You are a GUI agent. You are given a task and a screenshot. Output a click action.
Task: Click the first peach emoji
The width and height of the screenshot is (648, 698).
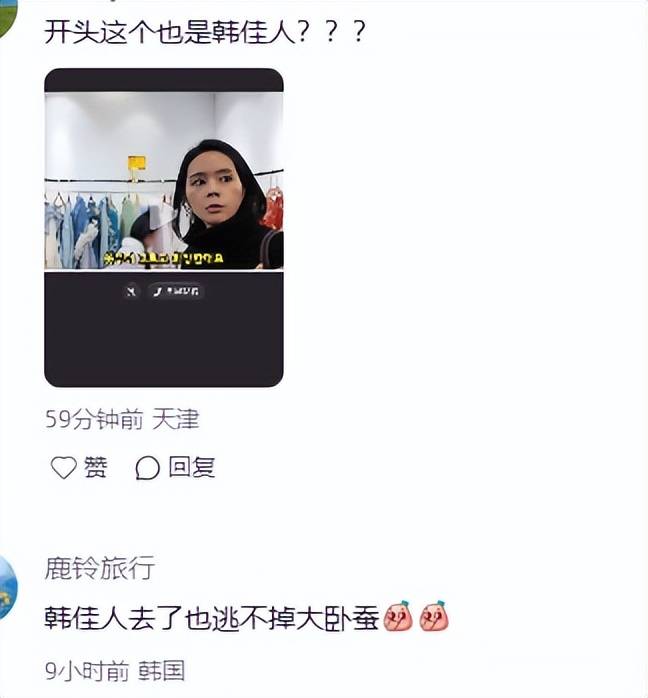tap(398, 616)
